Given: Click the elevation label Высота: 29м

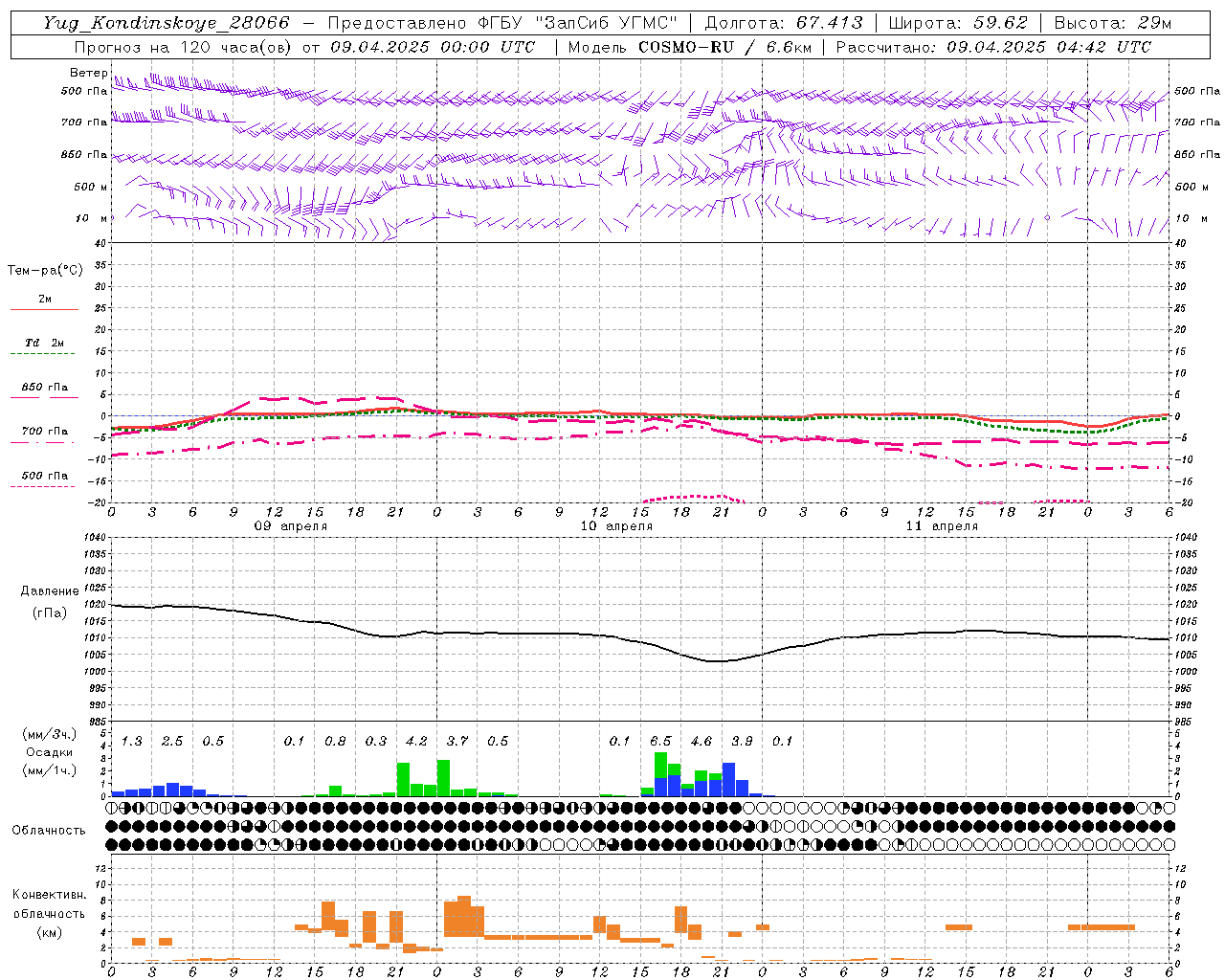Looking at the screenshot, I should [x=1112, y=23].
